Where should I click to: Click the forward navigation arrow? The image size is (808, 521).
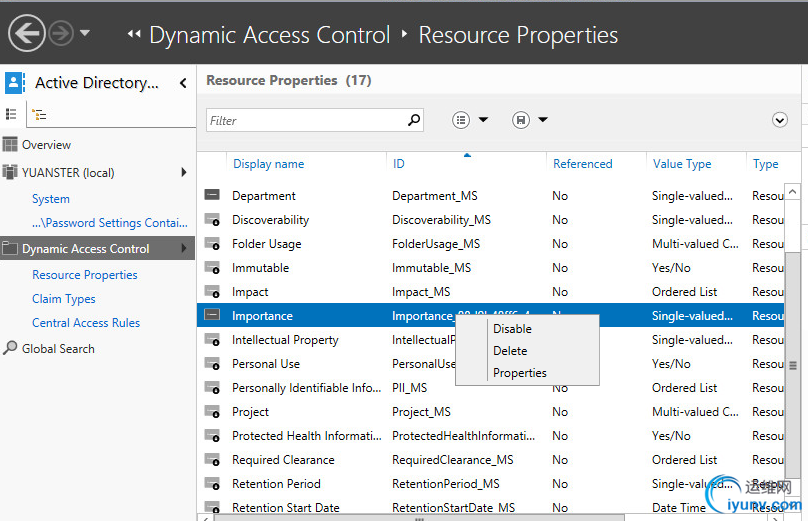click(61, 33)
